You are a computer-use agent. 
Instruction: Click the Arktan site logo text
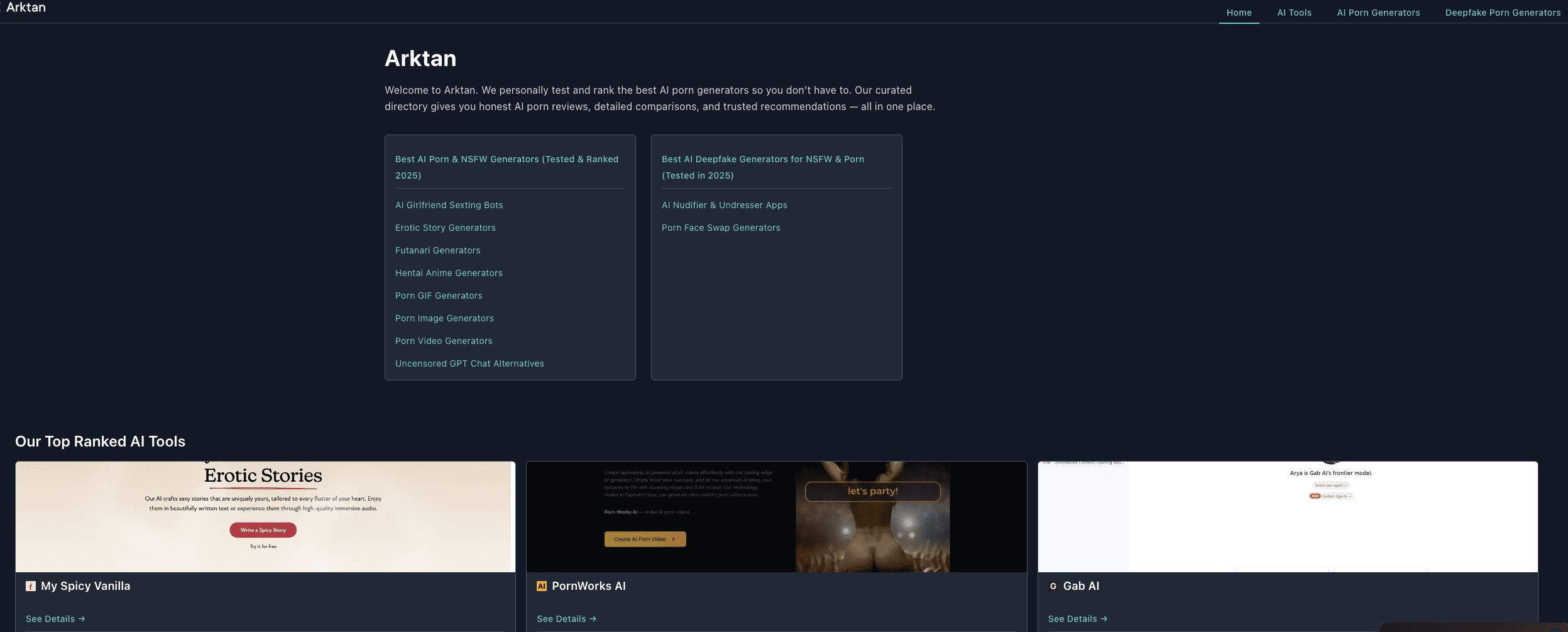[x=26, y=8]
